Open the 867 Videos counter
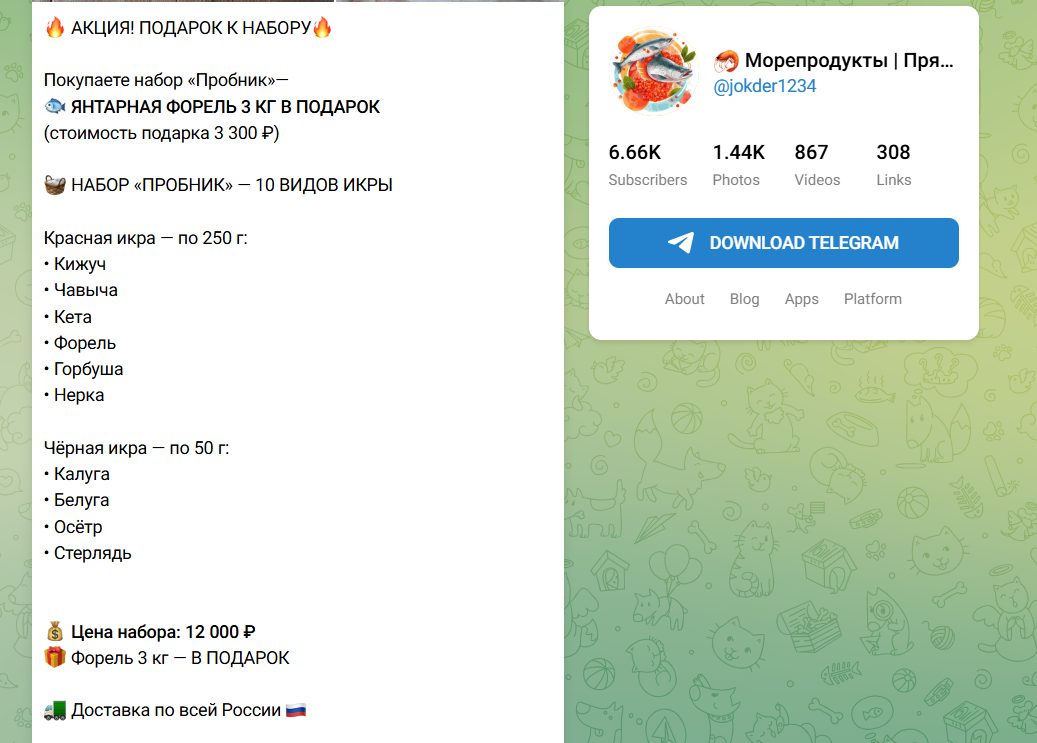1037x743 pixels. (x=817, y=165)
